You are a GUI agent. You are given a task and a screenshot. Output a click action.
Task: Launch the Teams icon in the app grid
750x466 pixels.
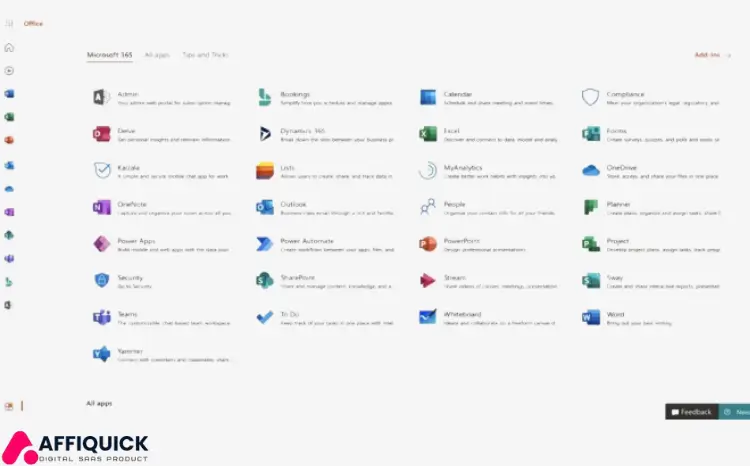tap(101, 317)
